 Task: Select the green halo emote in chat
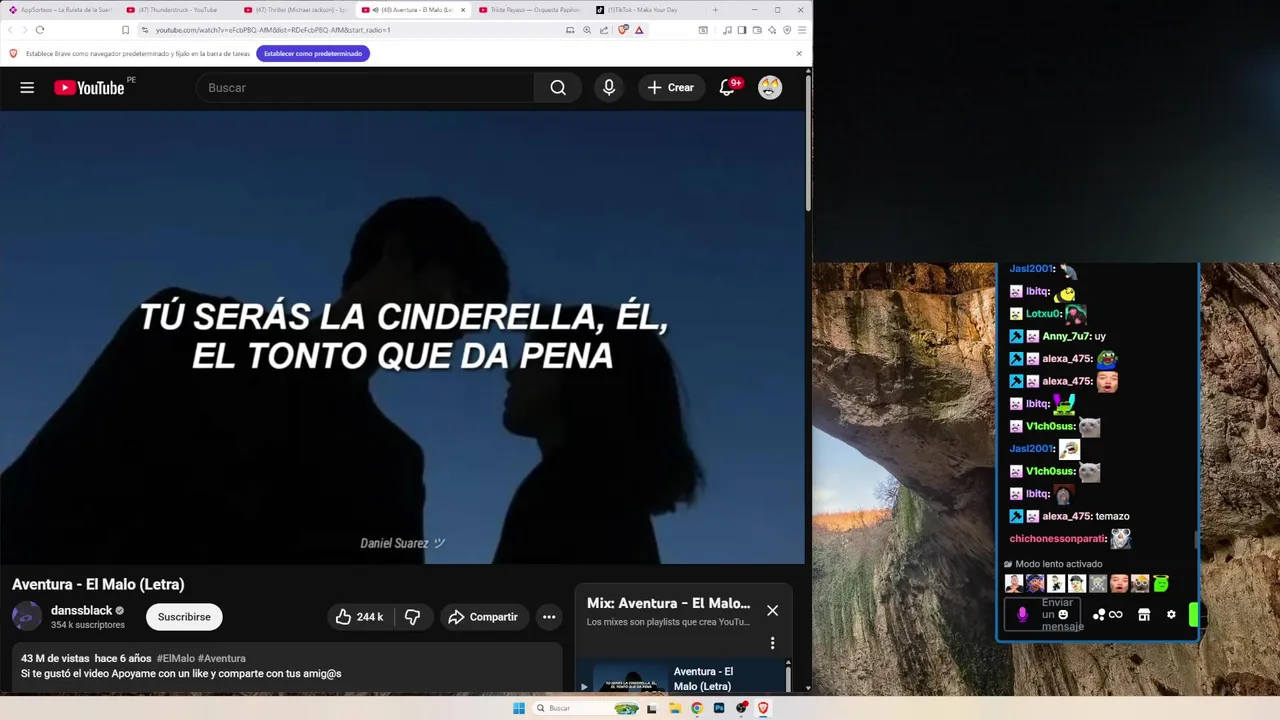(x=1161, y=583)
